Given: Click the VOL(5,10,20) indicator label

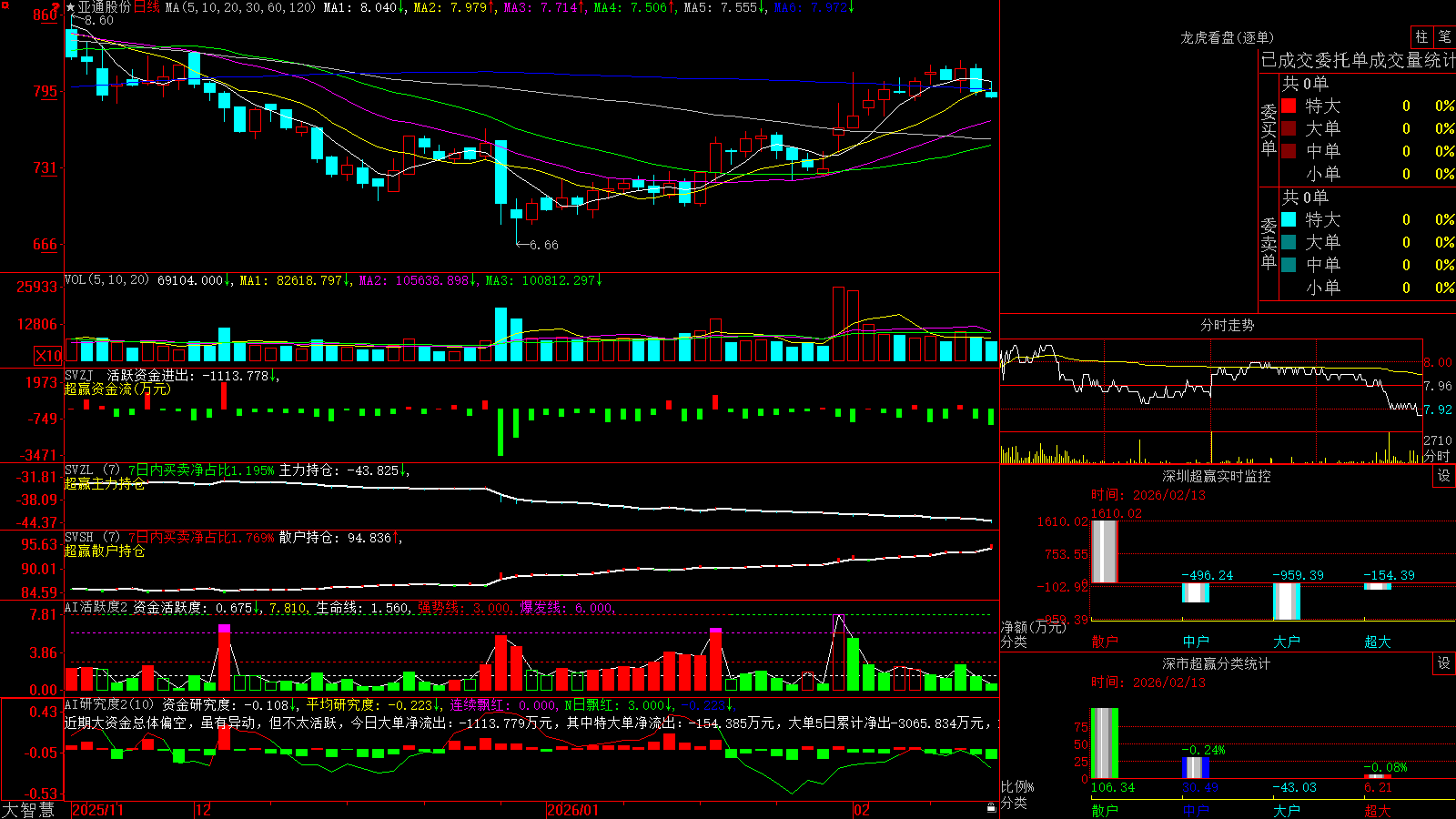Looking at the screenshot, I should click(x=106, y=280).
